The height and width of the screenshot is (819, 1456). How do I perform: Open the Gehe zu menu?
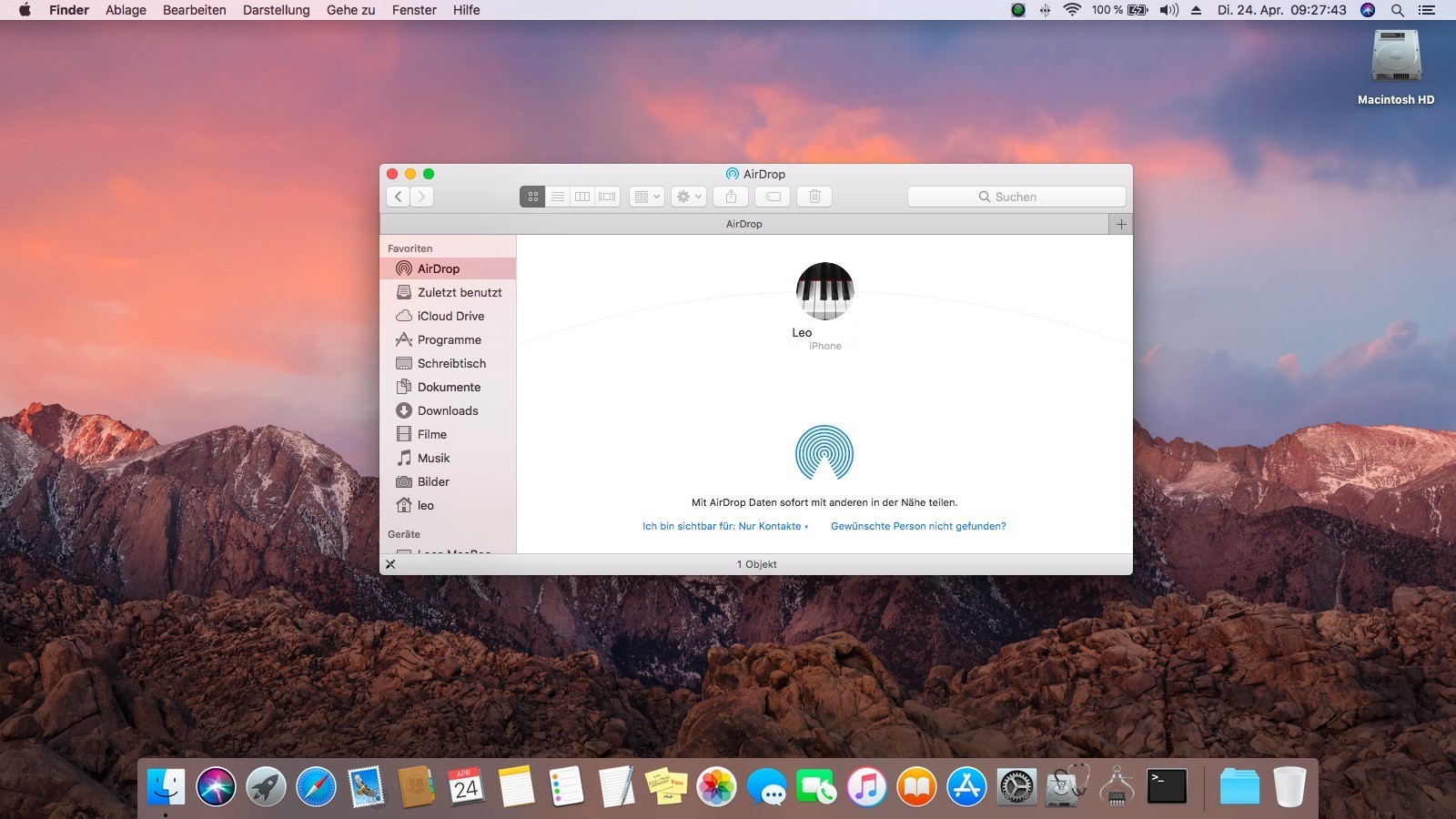[x=351, y=10]
